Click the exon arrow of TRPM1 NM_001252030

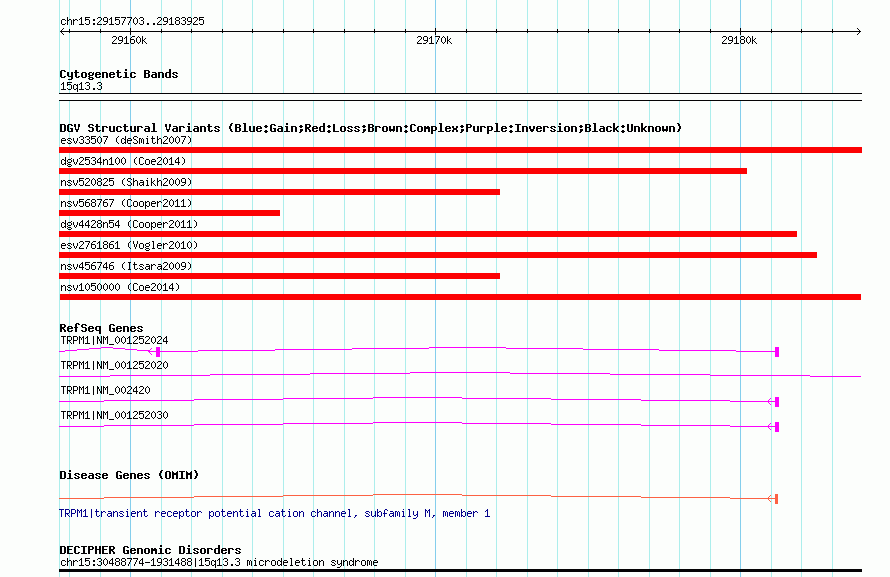(x=773, y=427)
